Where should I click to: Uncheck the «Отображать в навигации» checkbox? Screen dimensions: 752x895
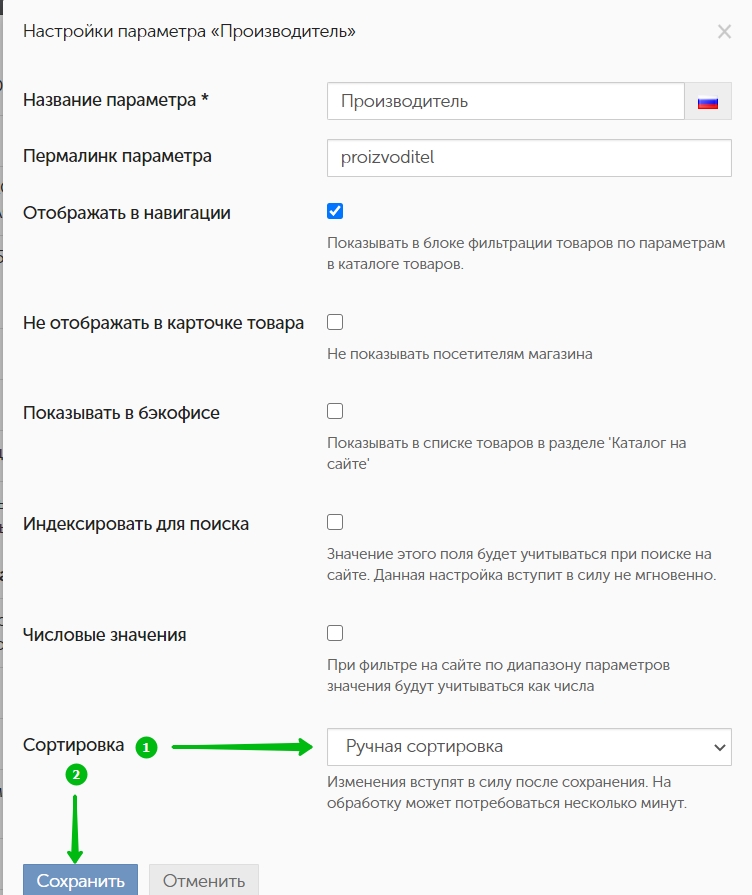pyautogui.click(x=335, y=211)
